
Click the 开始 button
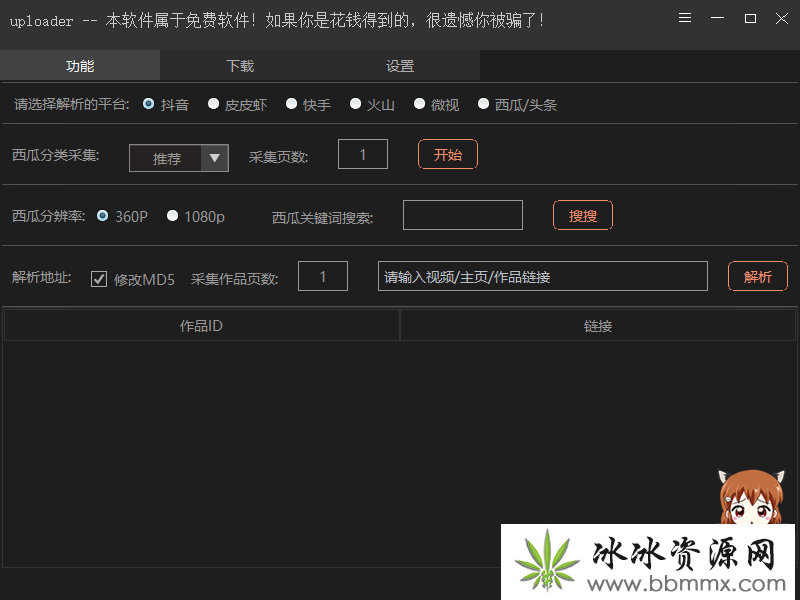point(448,154)
